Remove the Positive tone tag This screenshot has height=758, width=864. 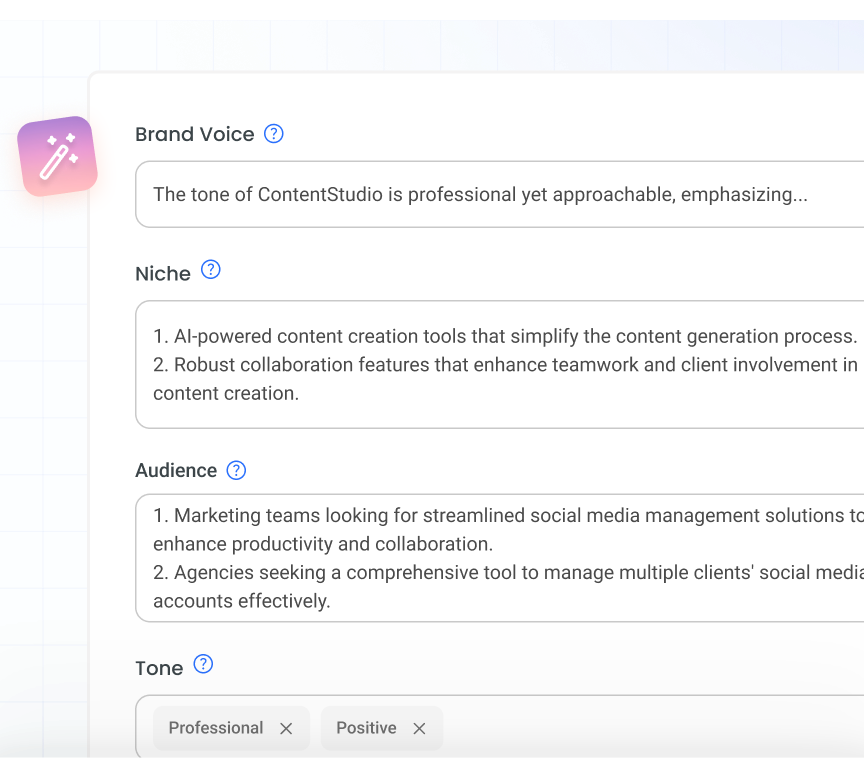coord(419,728)
